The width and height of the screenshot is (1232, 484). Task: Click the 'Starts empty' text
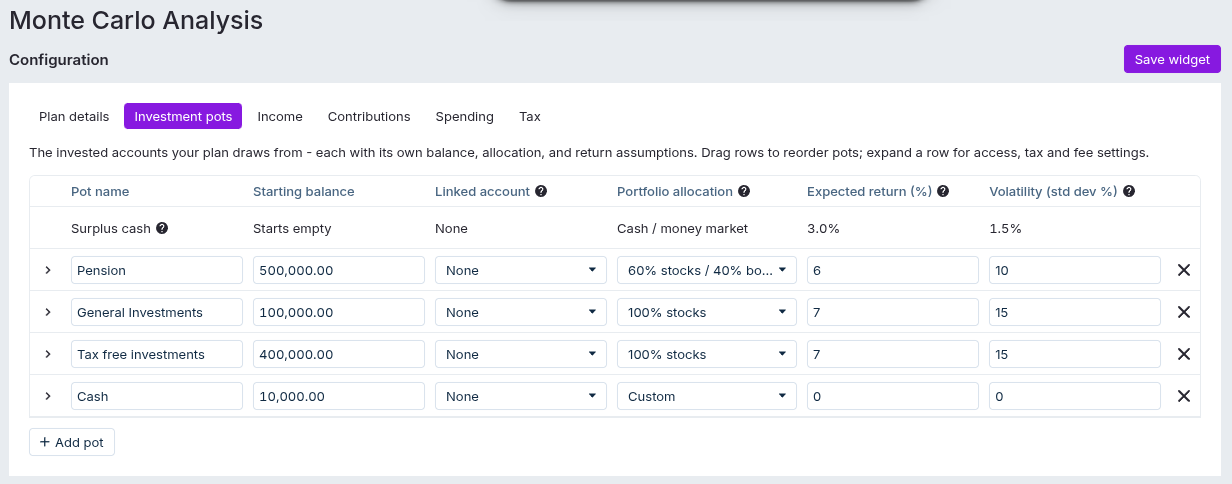[x=292, y=228]
